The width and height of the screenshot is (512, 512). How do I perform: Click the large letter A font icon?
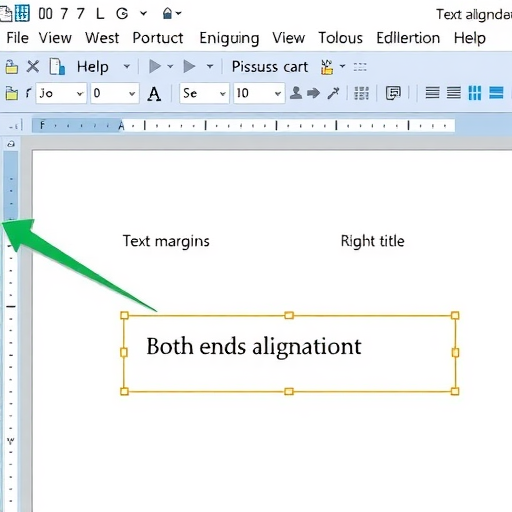coord(154,94)
